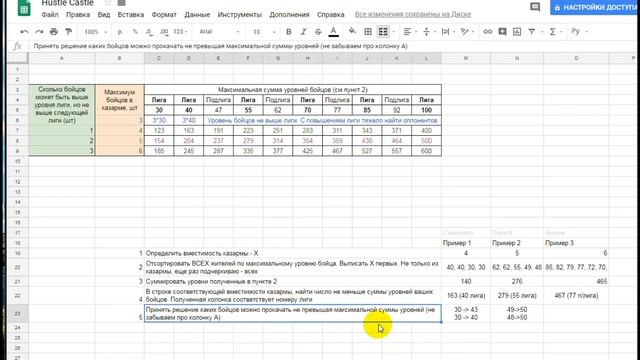Choose text color
640x360 pixels.
pyautogui.click(x=333, y=32)
